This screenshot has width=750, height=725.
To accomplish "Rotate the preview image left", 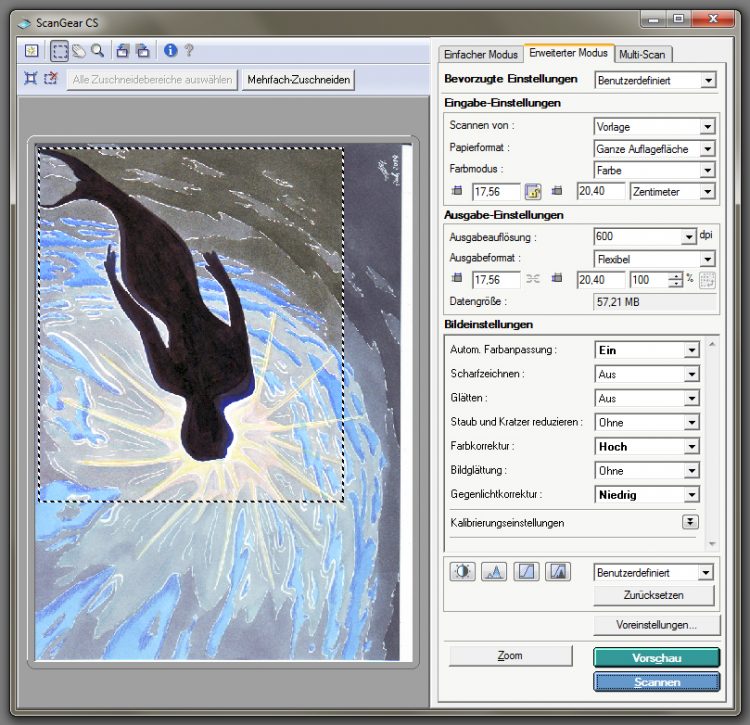I will point(123,51).
